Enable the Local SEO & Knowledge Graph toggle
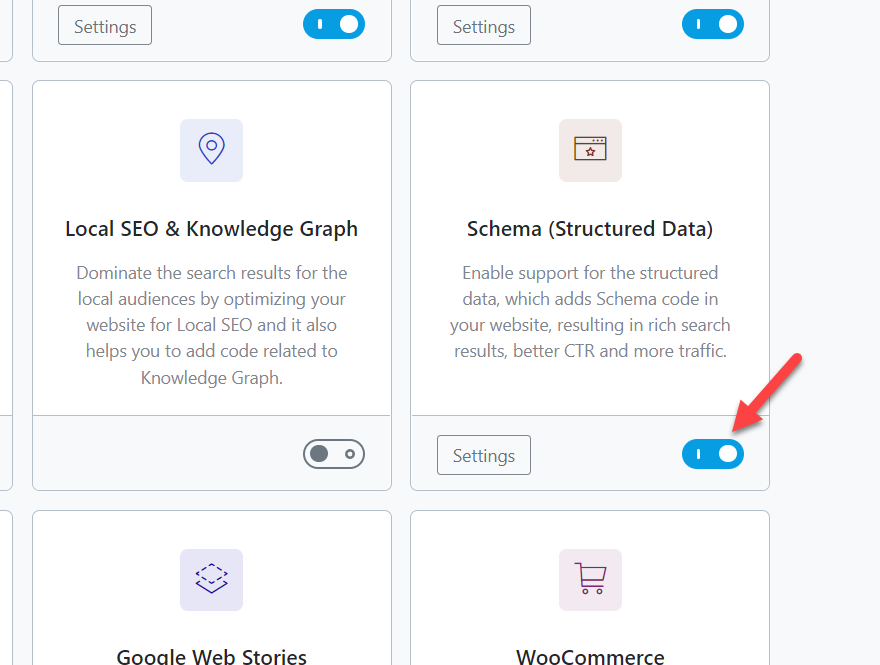The image size is (880, 665). [x=334, y=454]
